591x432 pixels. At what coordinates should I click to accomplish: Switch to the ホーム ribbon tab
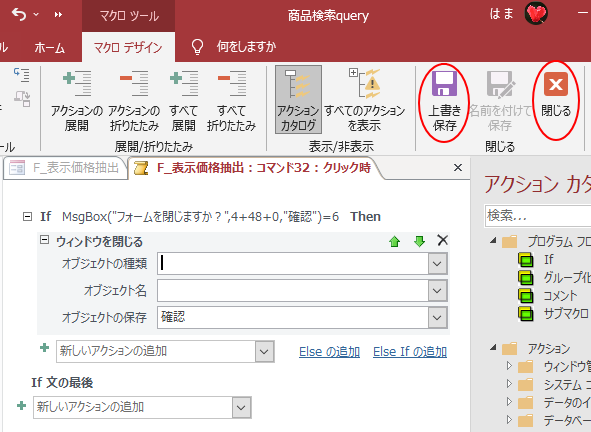click(x=49, y=47)
